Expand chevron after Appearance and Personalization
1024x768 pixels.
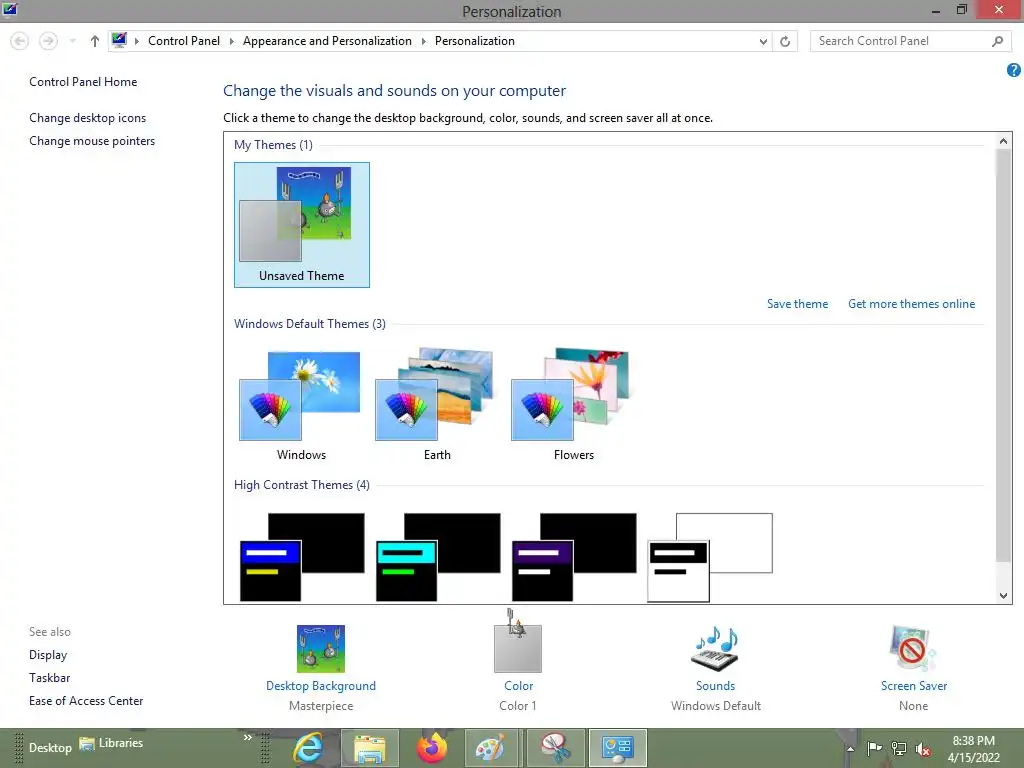pyautogui.click(x=423, y=41)
